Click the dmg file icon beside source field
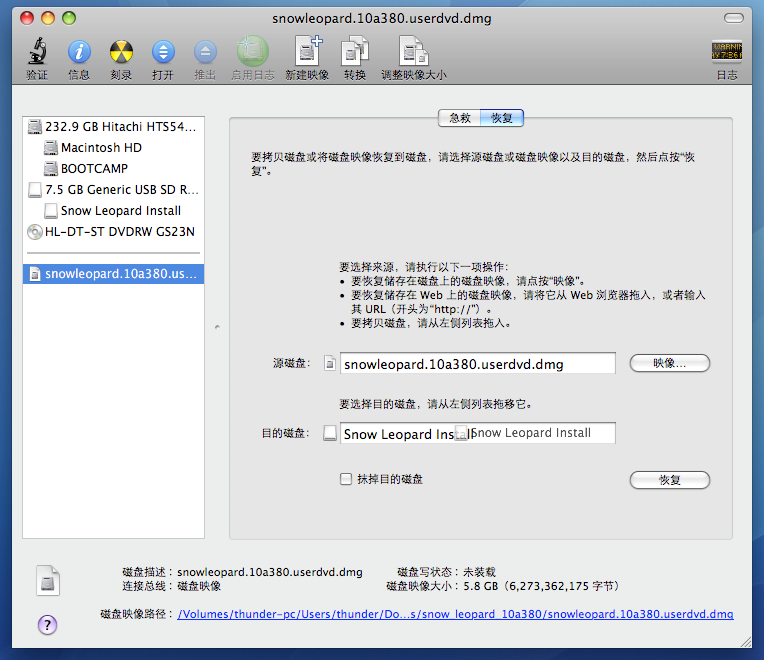Viewport: 764px width, 660px height. tap(330, 363)
